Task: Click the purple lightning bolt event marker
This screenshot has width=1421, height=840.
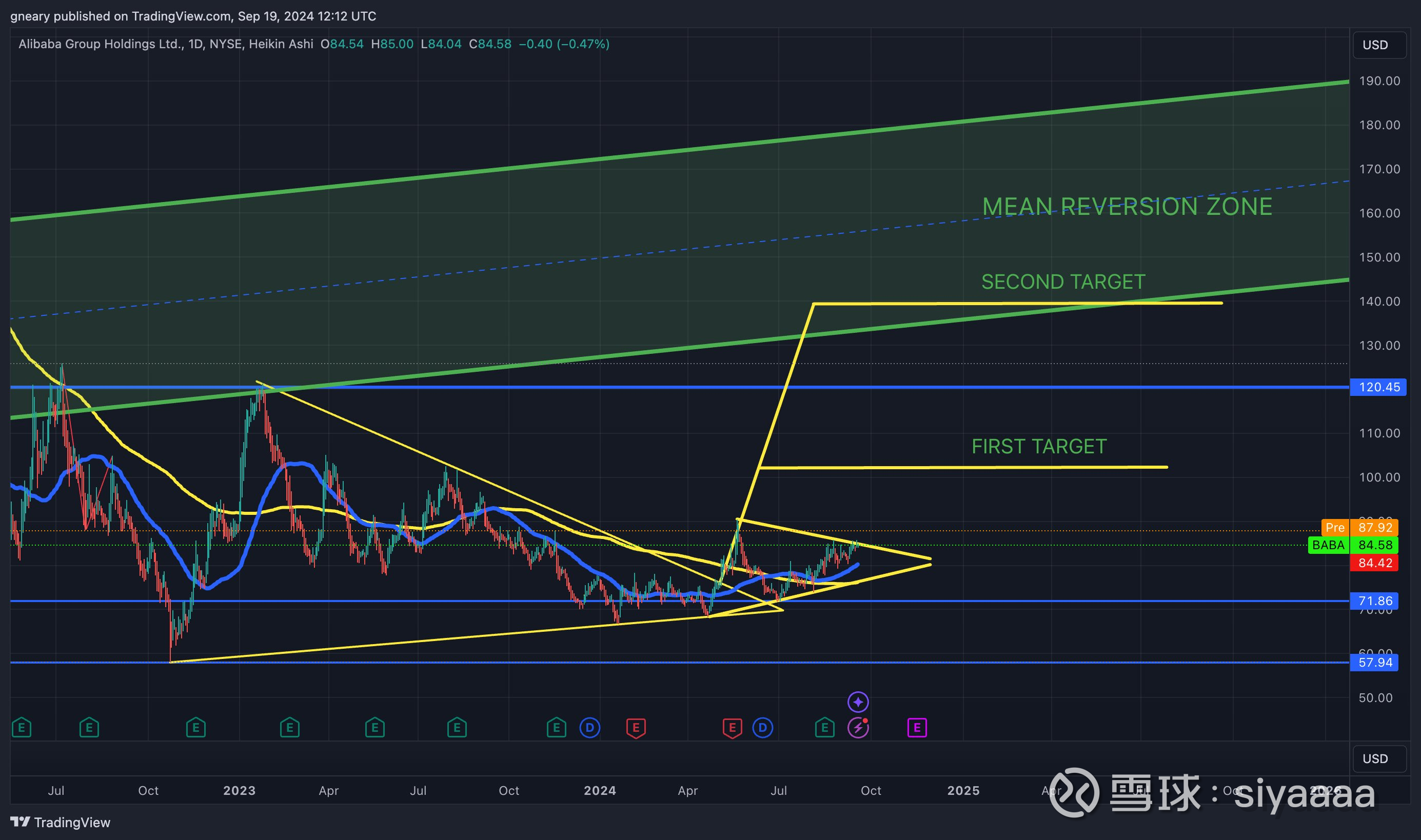Action: tap(858, 727)
